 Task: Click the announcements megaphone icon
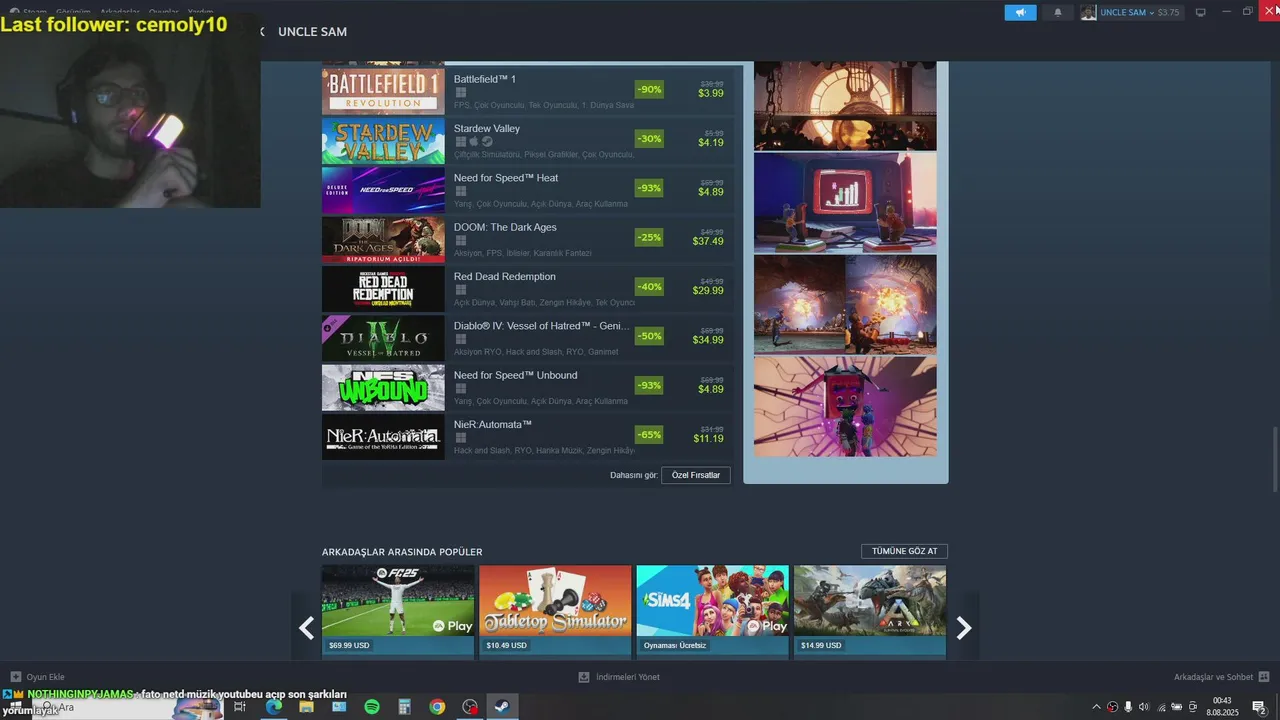tap(1020, 13)
